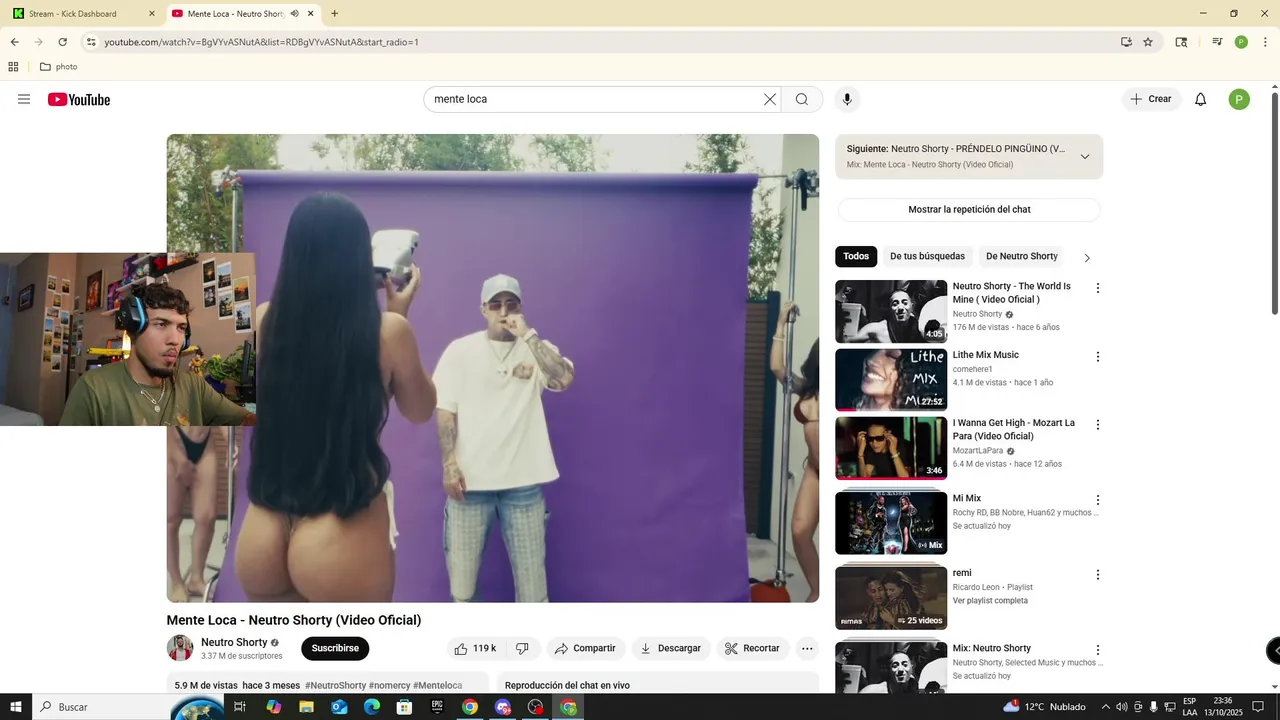This screenshot has height=720, width=1280.
Task: Submit search with the magnifier button
Action: 802,99
